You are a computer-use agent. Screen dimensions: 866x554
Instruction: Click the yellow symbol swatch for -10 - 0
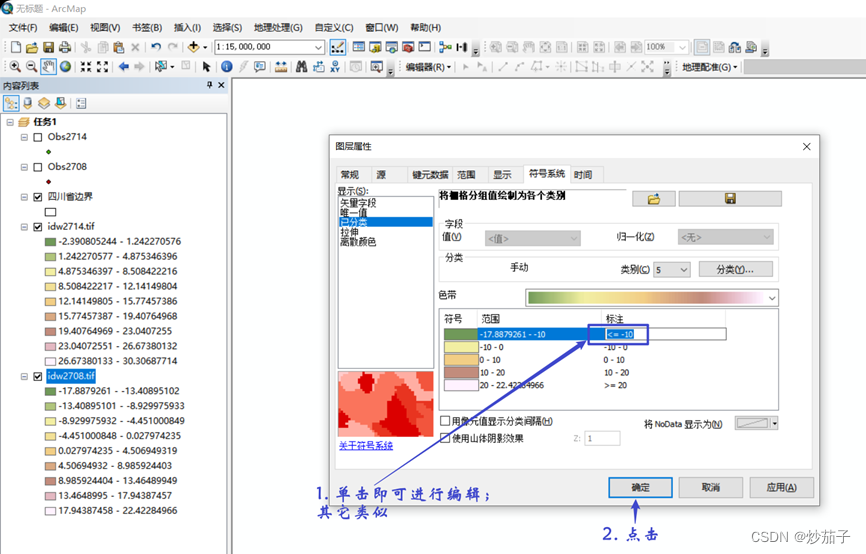pyautogui.click(x=461, y=347)
